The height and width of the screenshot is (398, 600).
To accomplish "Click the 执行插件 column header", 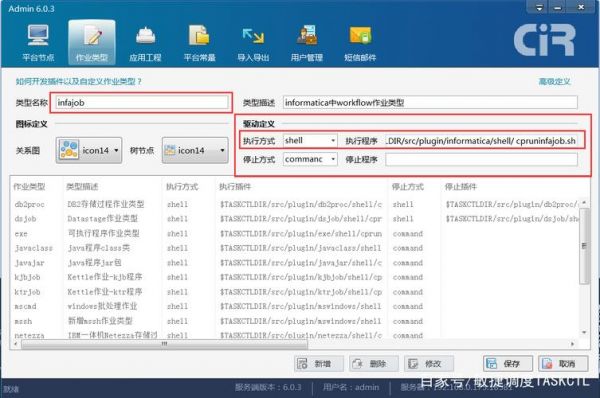I will coord(235,187).
